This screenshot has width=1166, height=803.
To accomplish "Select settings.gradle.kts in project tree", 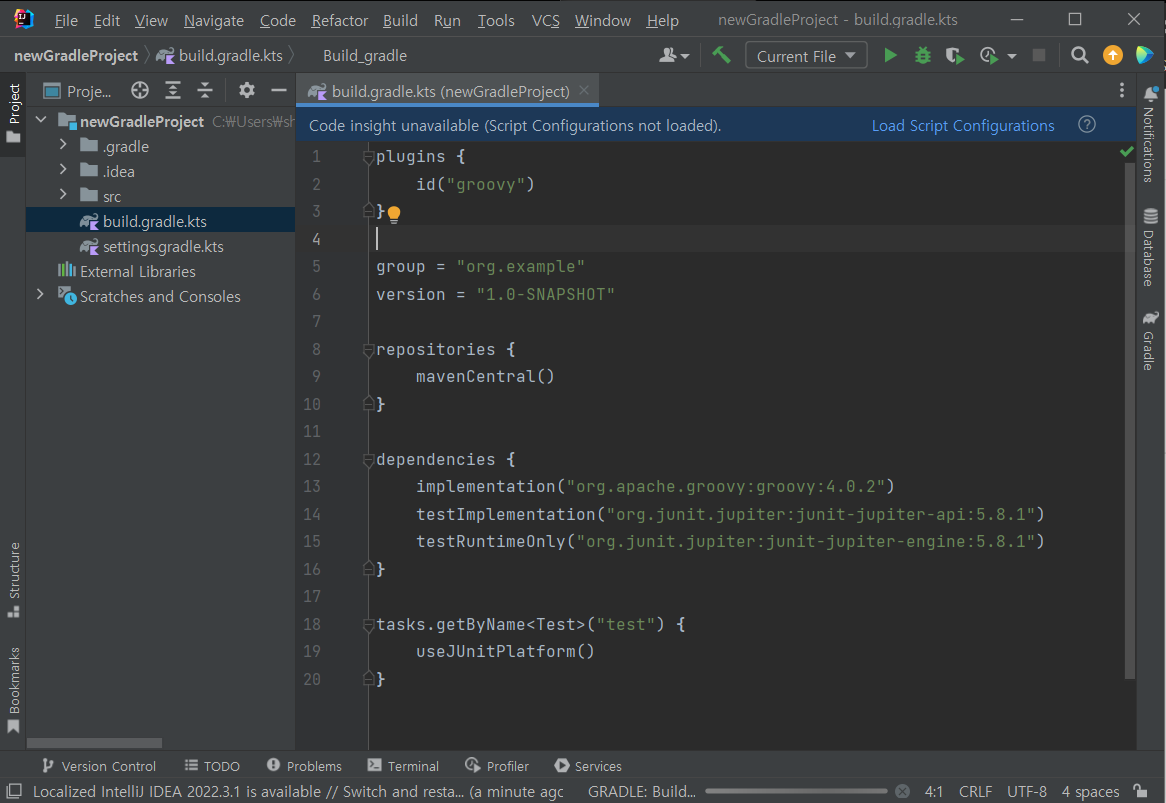I will 161,246.
